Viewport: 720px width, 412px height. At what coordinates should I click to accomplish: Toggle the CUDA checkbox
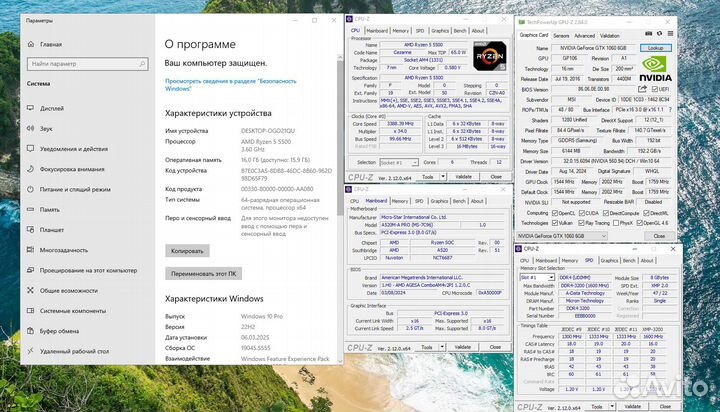coord(582,213)
